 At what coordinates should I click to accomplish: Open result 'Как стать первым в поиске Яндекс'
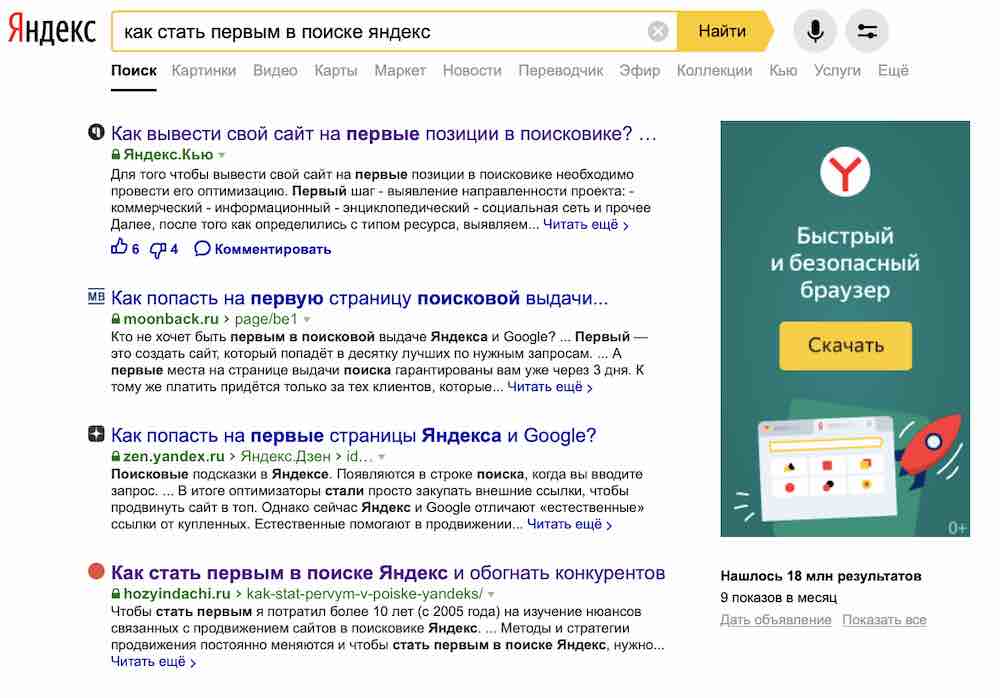click(388, 572)
